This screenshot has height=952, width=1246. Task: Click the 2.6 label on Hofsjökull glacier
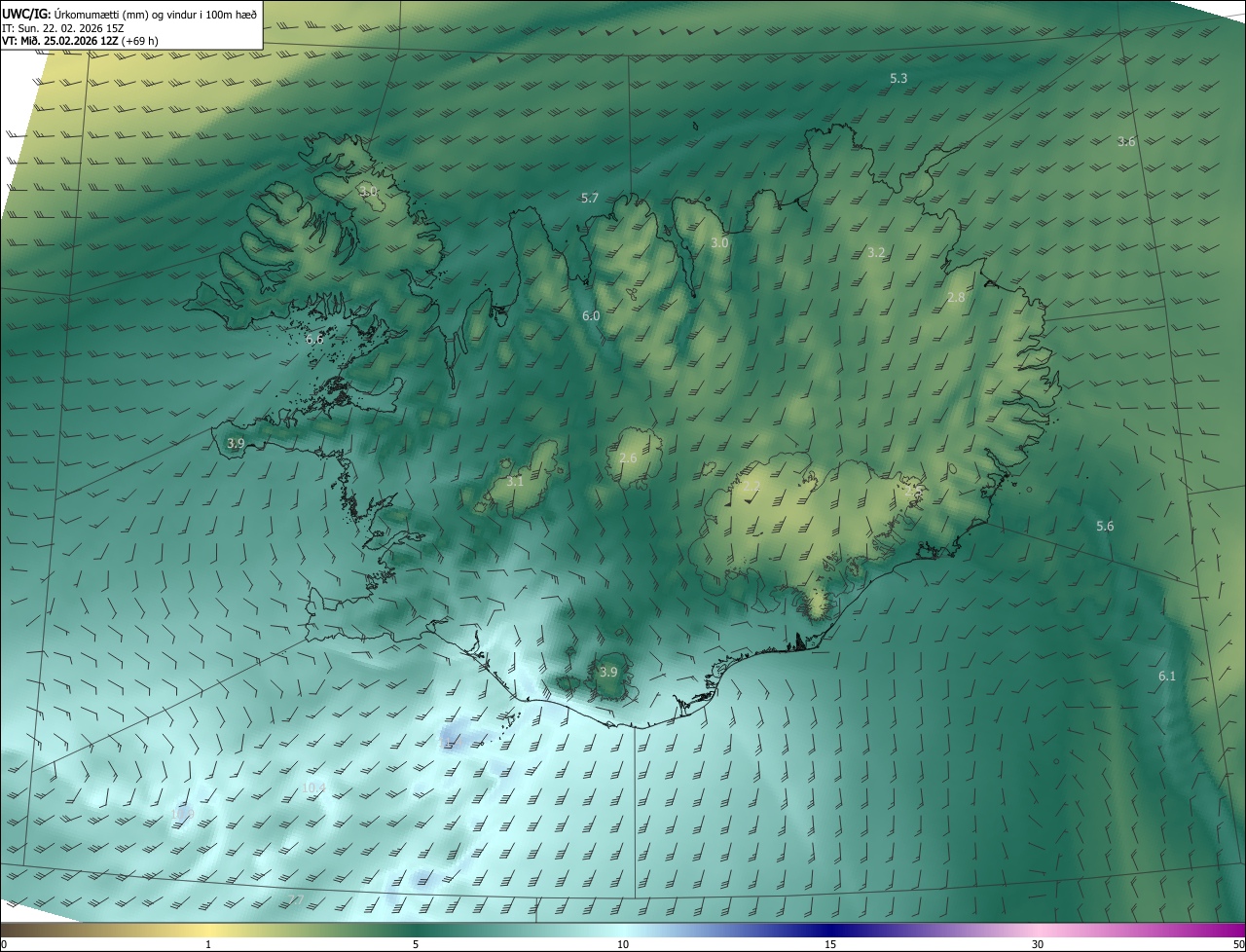(x=628, y=458)
